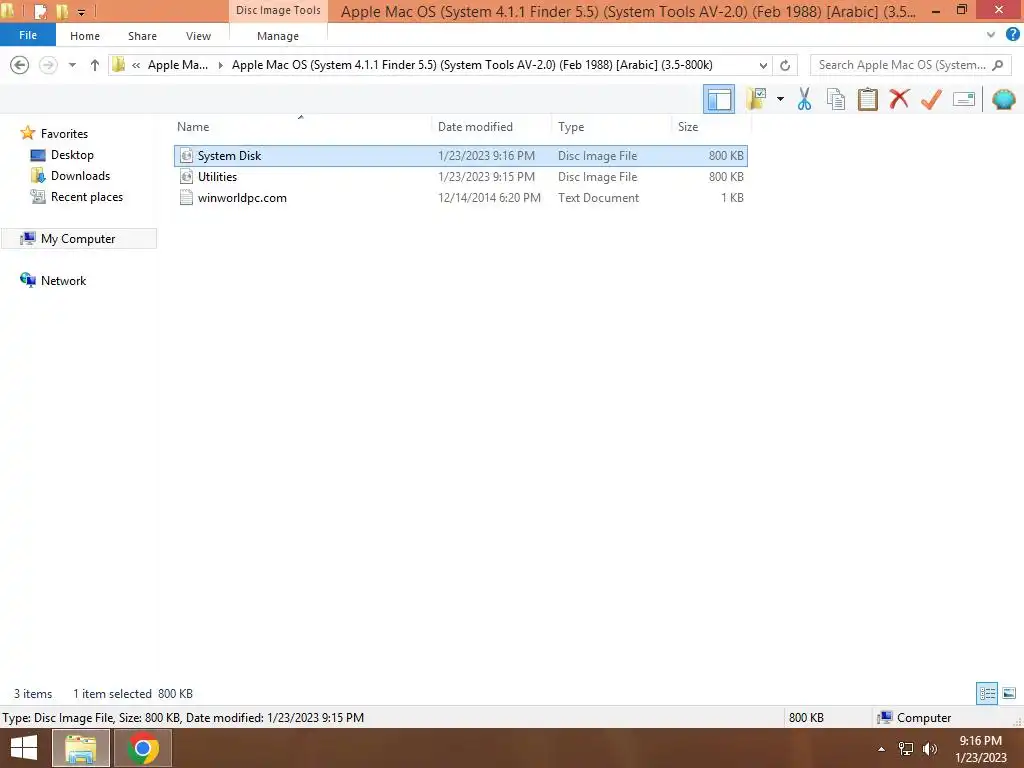Click the Properties icon in quick access toolbar
This screenshot has width=1024, height=768.
click(40, 11)
